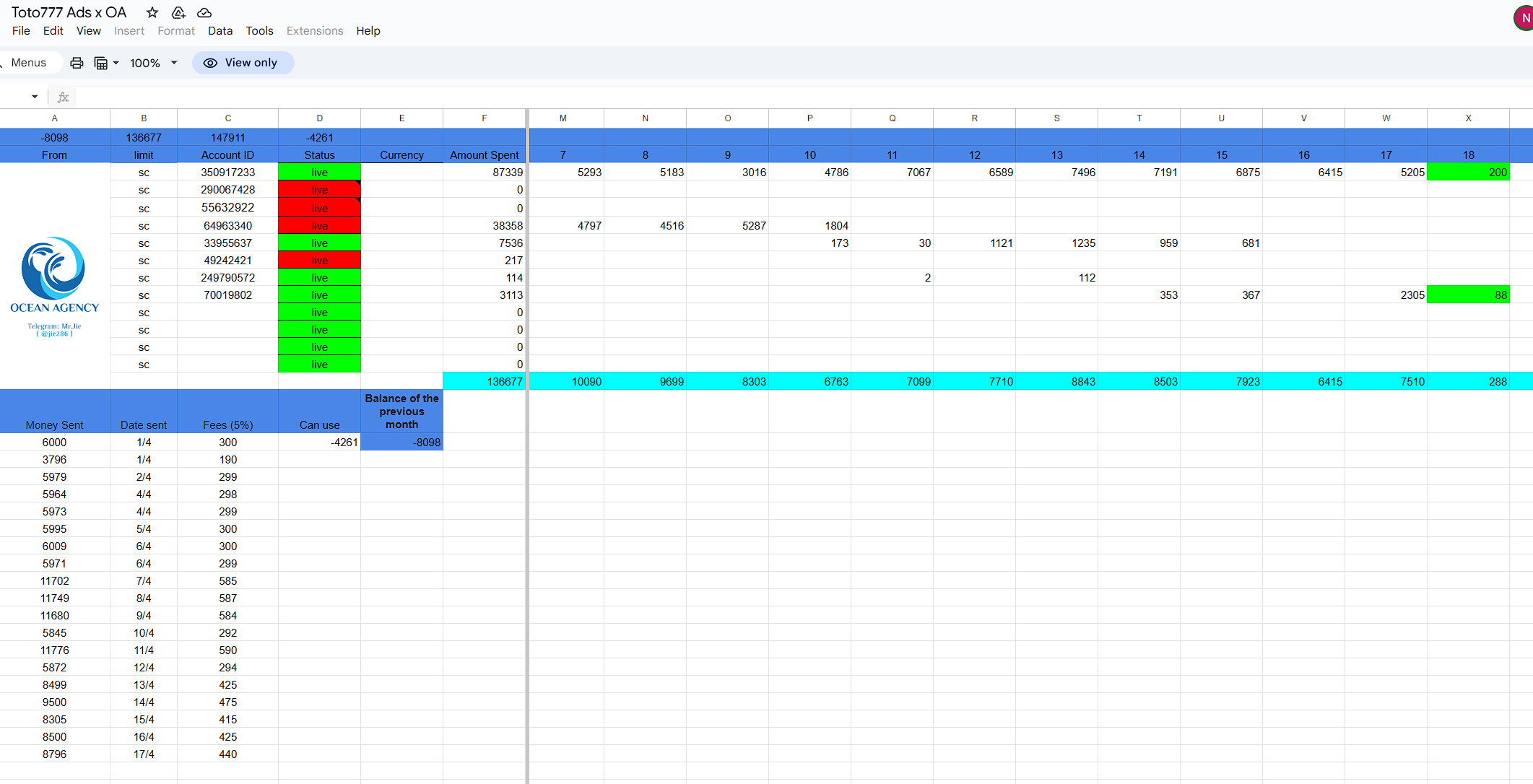The height and width of the screenshot is (784, 1533).
Task: Open the Tools menu
Action: coord(259,30)
